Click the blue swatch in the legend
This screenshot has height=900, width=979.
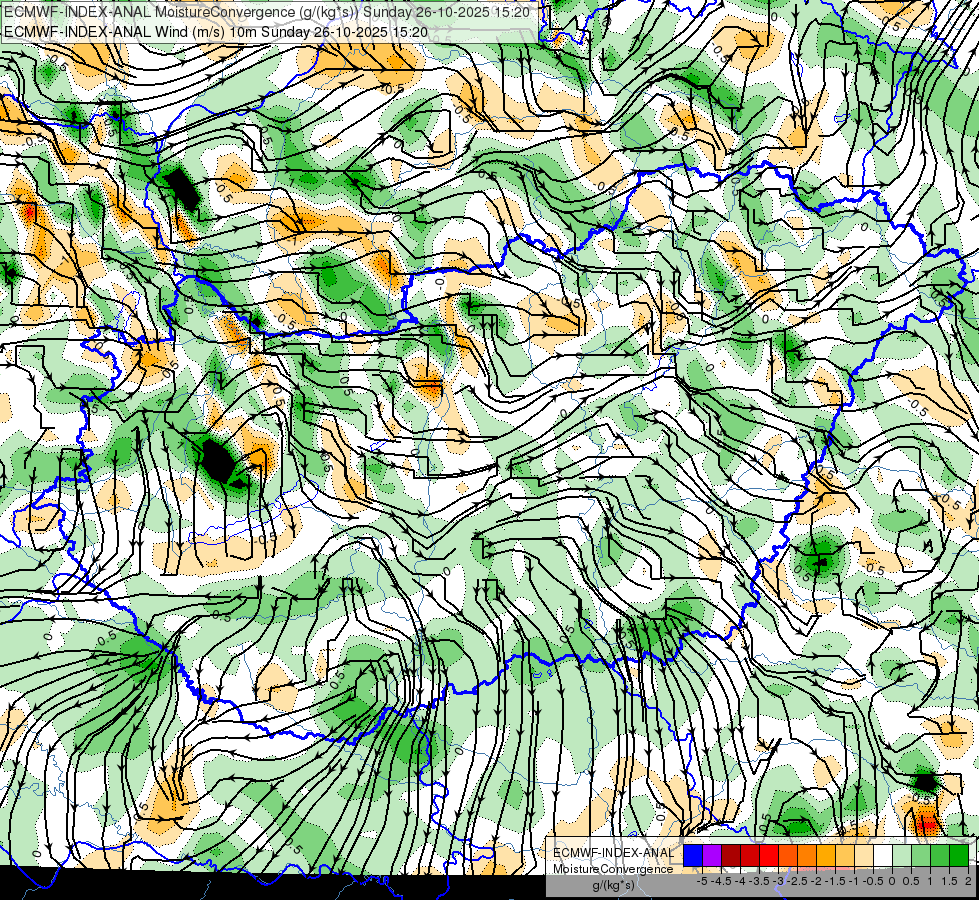coord(693,856)
